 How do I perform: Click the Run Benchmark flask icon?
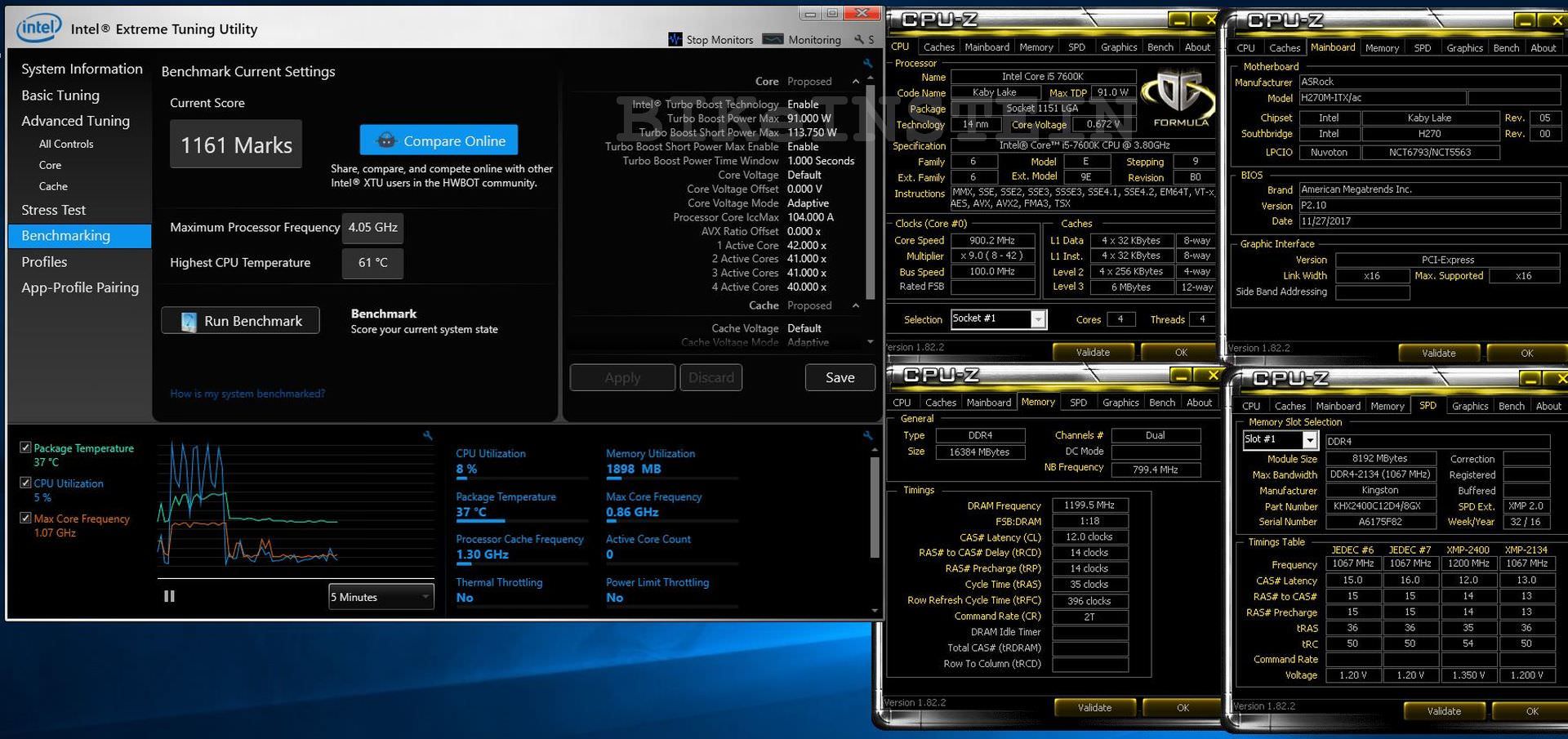point(189,321)
